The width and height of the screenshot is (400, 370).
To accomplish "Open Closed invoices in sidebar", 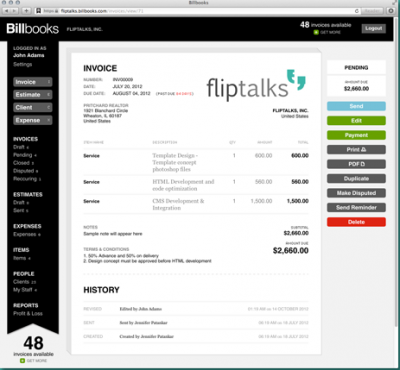I will tap(23, 163).
